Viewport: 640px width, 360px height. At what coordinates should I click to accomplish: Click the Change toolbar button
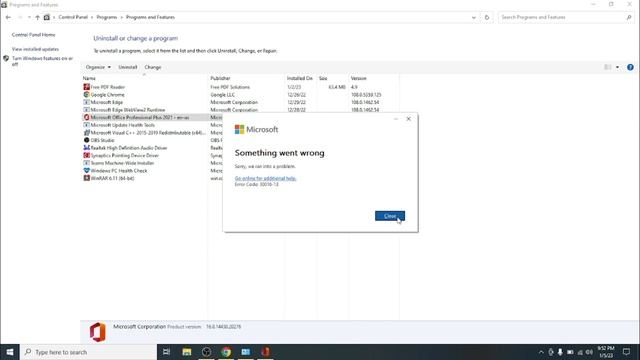coord(153,67)
